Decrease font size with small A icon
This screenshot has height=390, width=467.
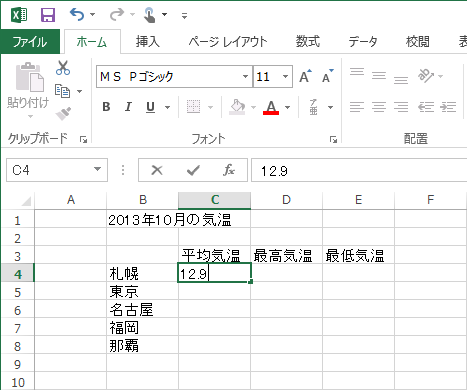click(x=327, y=76)
